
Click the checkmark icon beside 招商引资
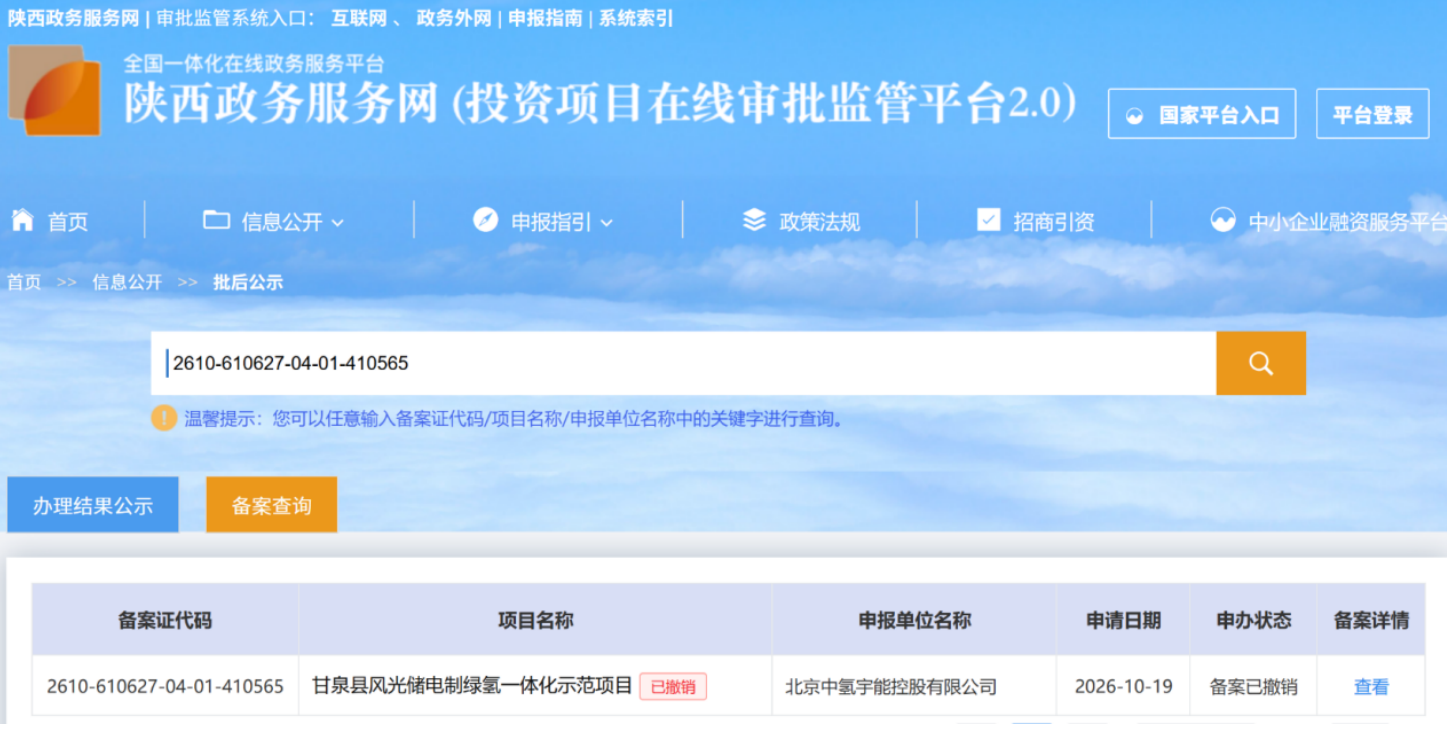988,220
